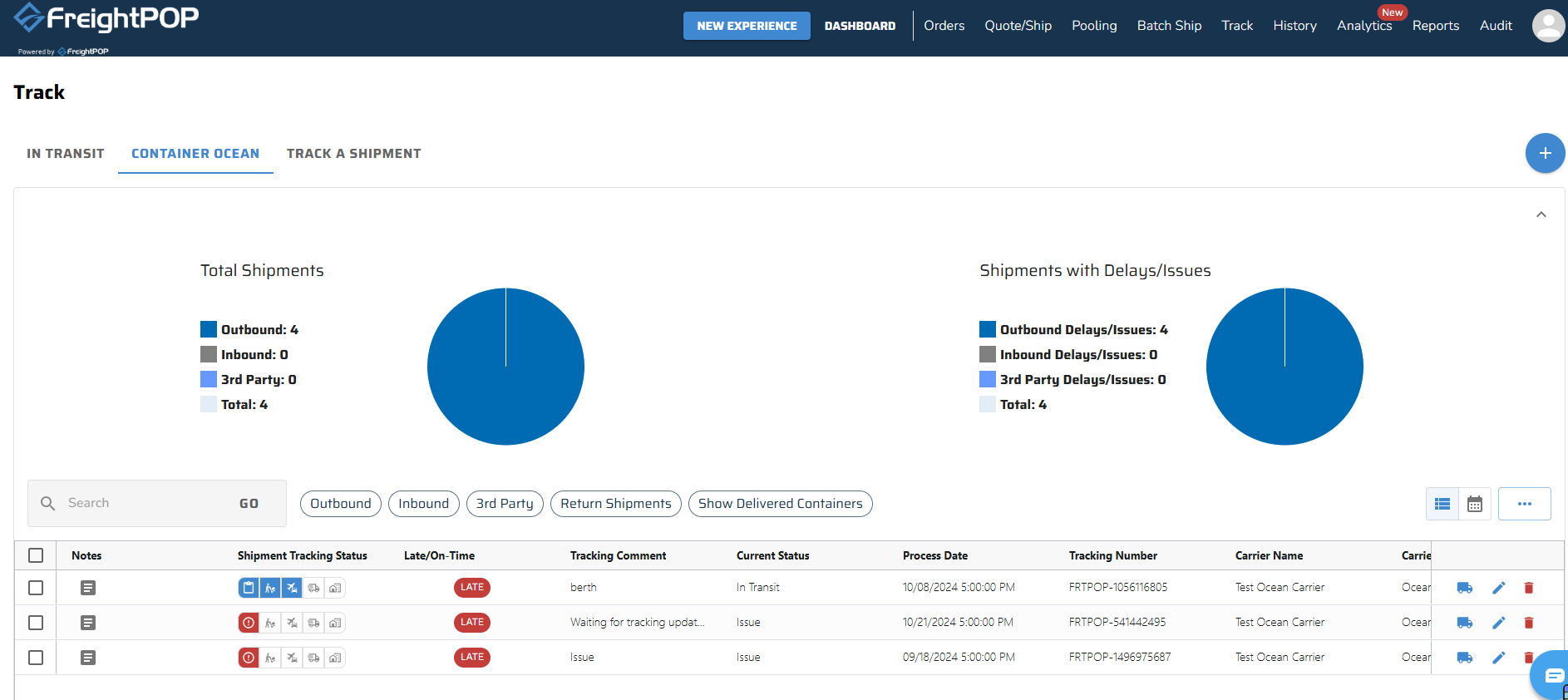The image size is (1568, 700).
Task: Switch to calendar view icon
Action: click(x=1475, y=504)
